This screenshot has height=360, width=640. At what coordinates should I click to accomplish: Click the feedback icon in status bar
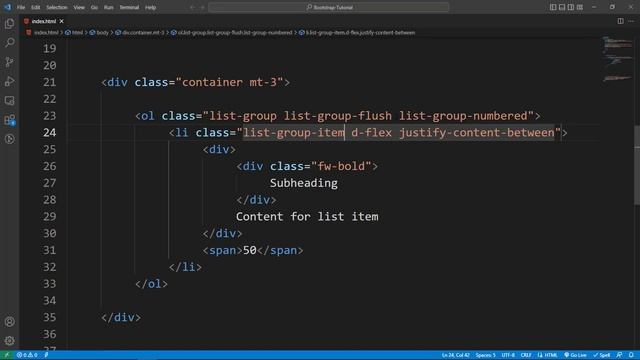619,355
